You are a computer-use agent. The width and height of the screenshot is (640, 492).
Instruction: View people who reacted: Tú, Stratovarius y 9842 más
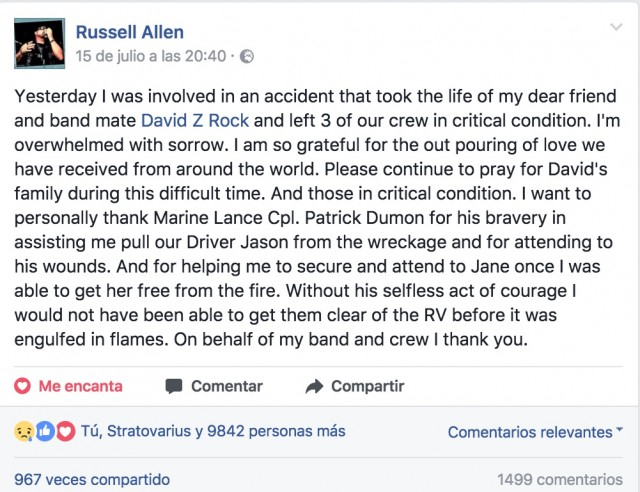pyautogui.click(x=214, y=432)
